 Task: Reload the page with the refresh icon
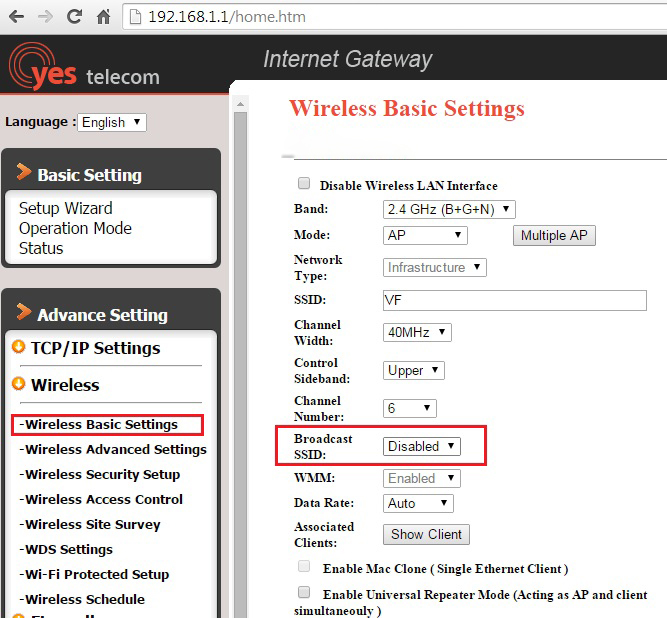pyautogui.click(x=74, y=17)
